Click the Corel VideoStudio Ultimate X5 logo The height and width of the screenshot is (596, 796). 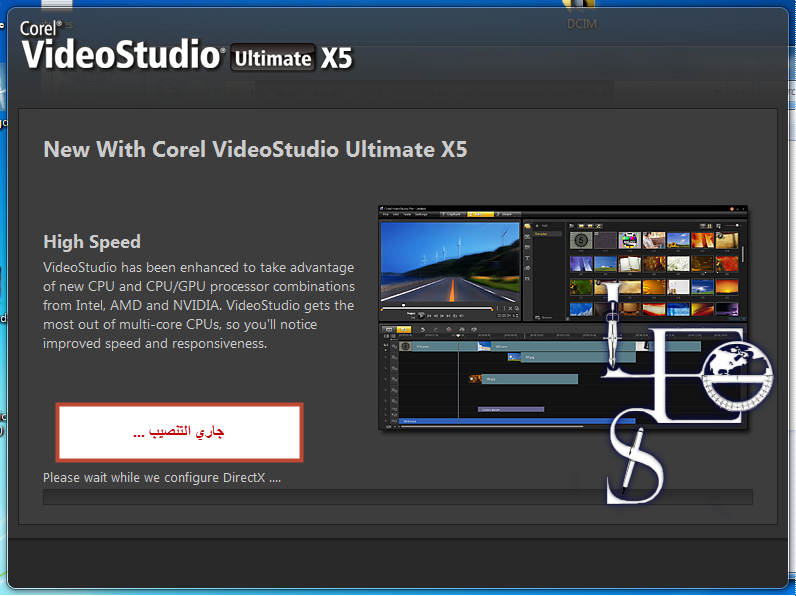click(x=186, y=46)
